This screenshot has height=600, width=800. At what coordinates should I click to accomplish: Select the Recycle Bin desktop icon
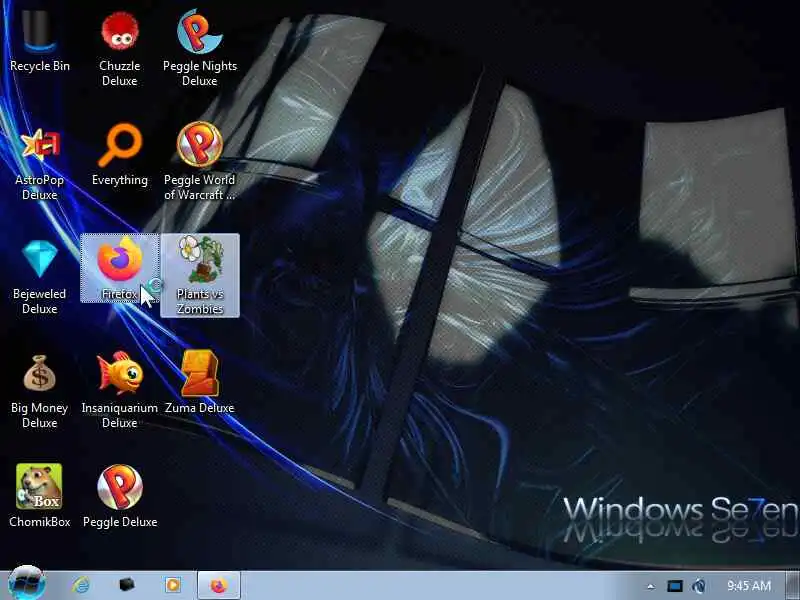pyautogui.click(x=40, y=41)
